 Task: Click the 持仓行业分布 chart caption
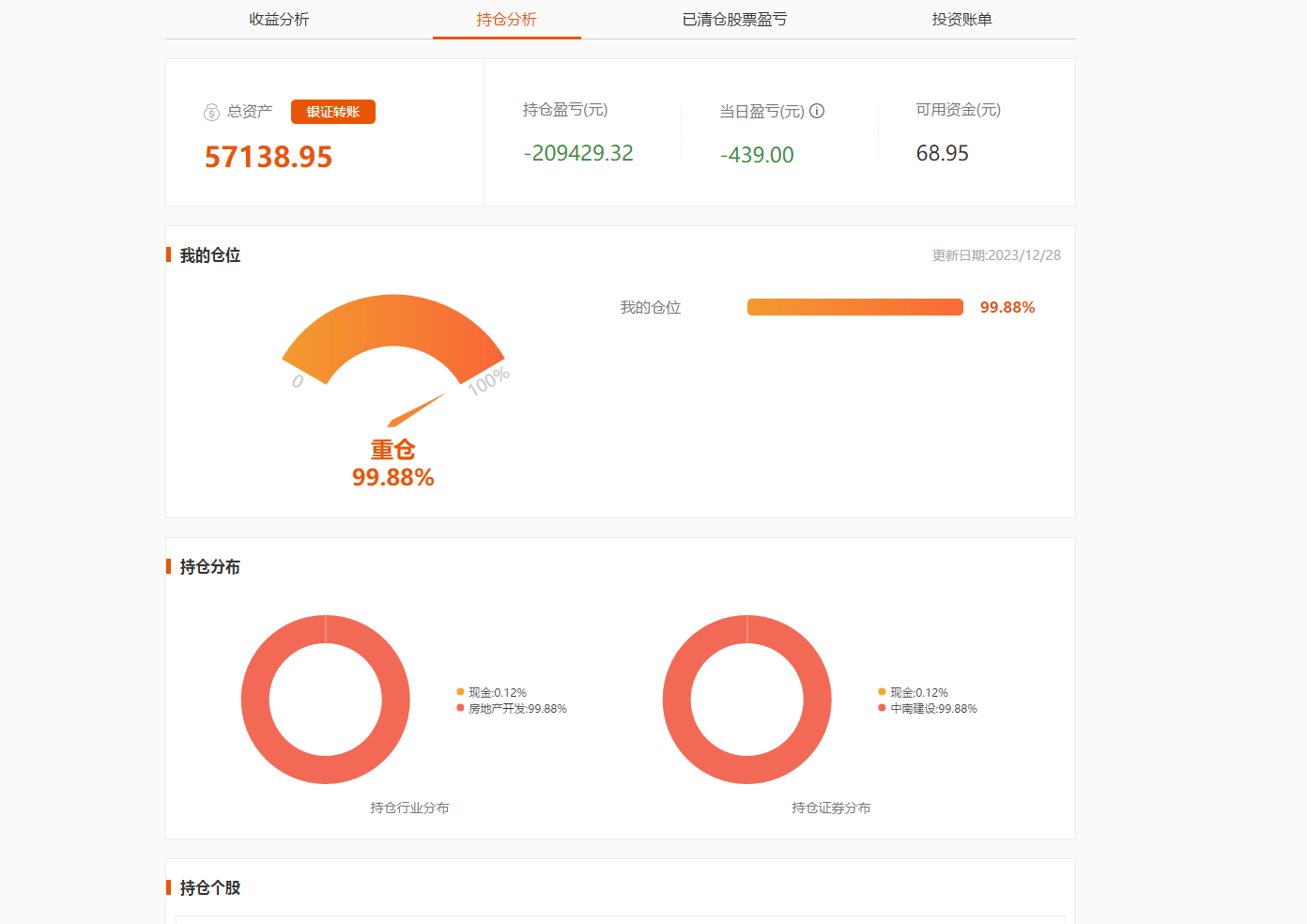pyautogui.click(x=409, y=808)
